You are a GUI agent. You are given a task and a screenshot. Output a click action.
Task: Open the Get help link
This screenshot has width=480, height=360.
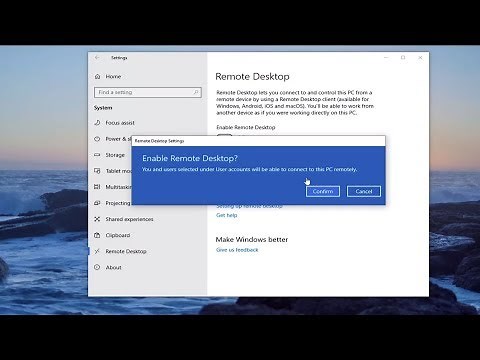click(x=227, y=215)
